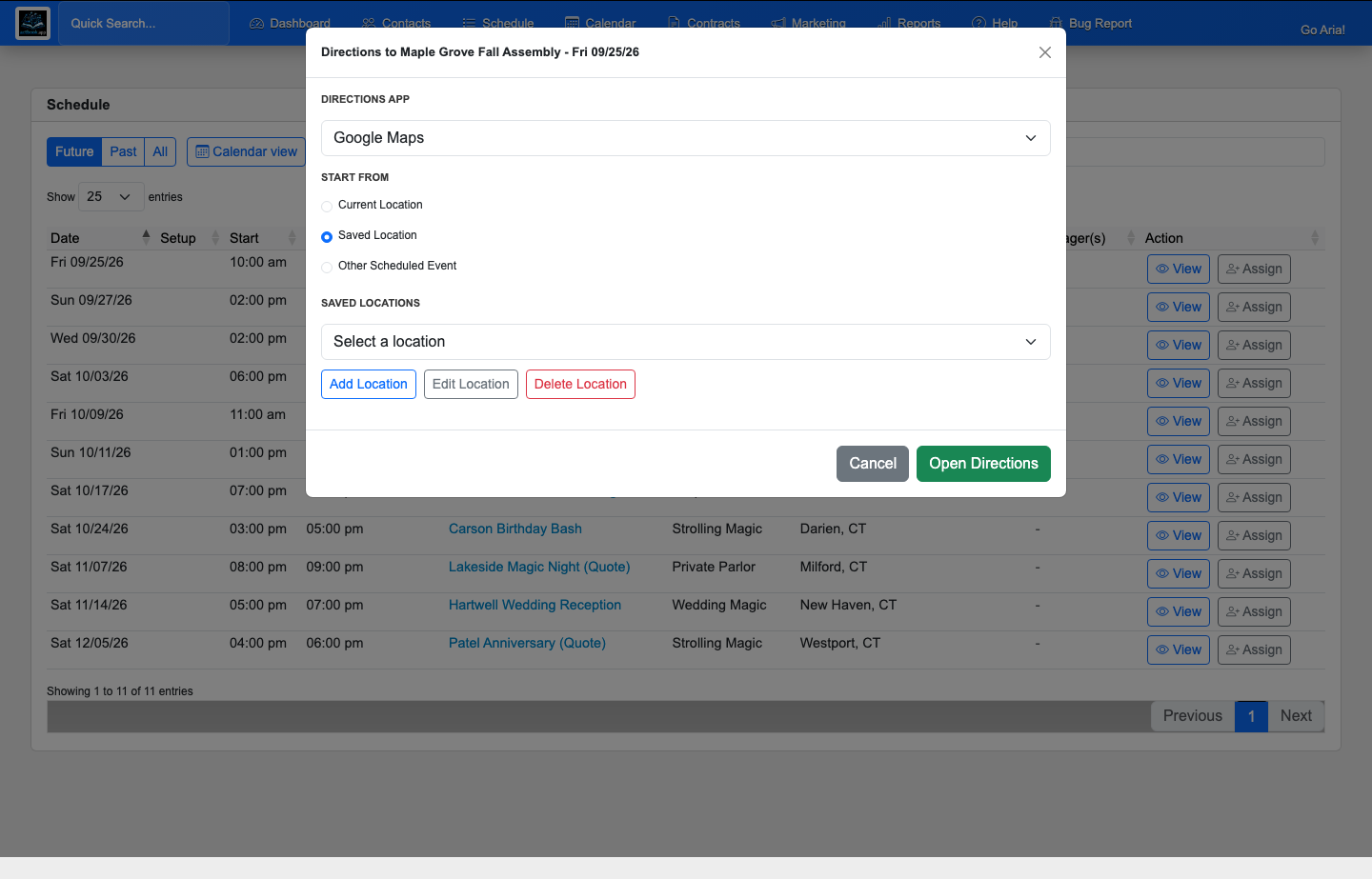Open the Directions App dropdown
1372x879 pixels.
tap(686, 138)
